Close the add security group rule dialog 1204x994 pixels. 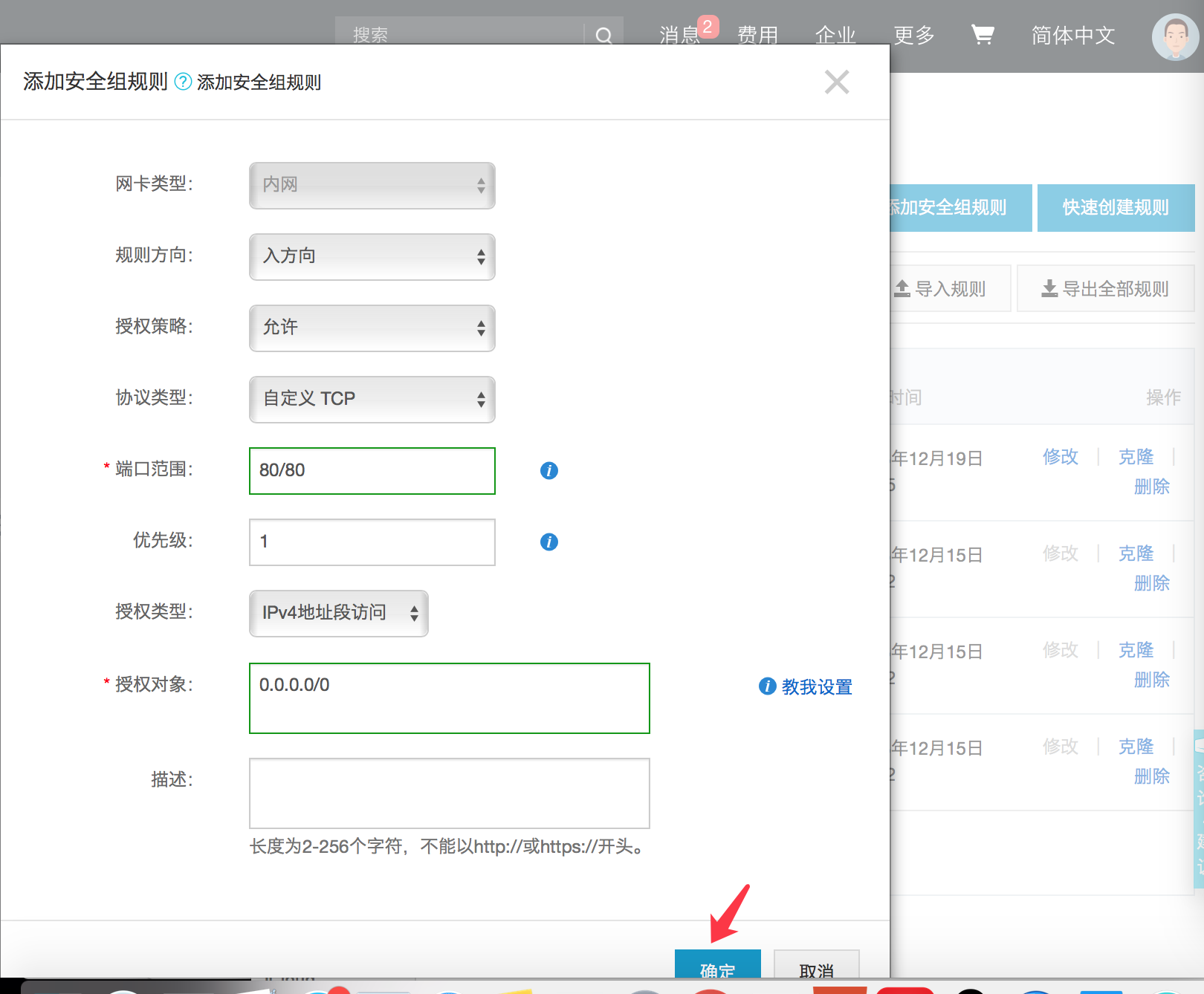tap(836, 82)
